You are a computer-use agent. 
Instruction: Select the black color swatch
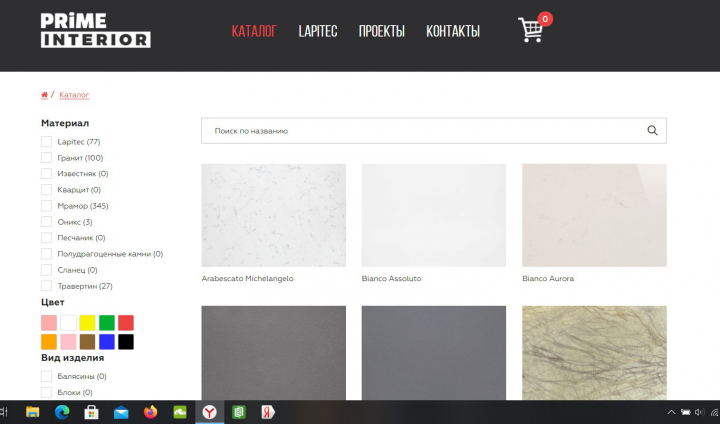point(126,342)
